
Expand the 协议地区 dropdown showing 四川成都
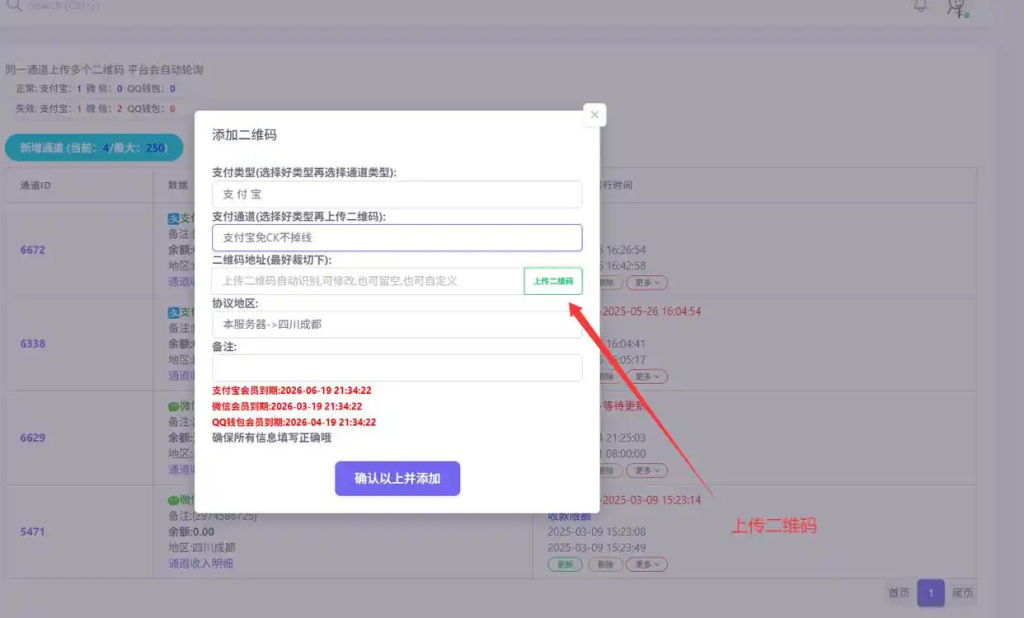(x=397, y=324)
